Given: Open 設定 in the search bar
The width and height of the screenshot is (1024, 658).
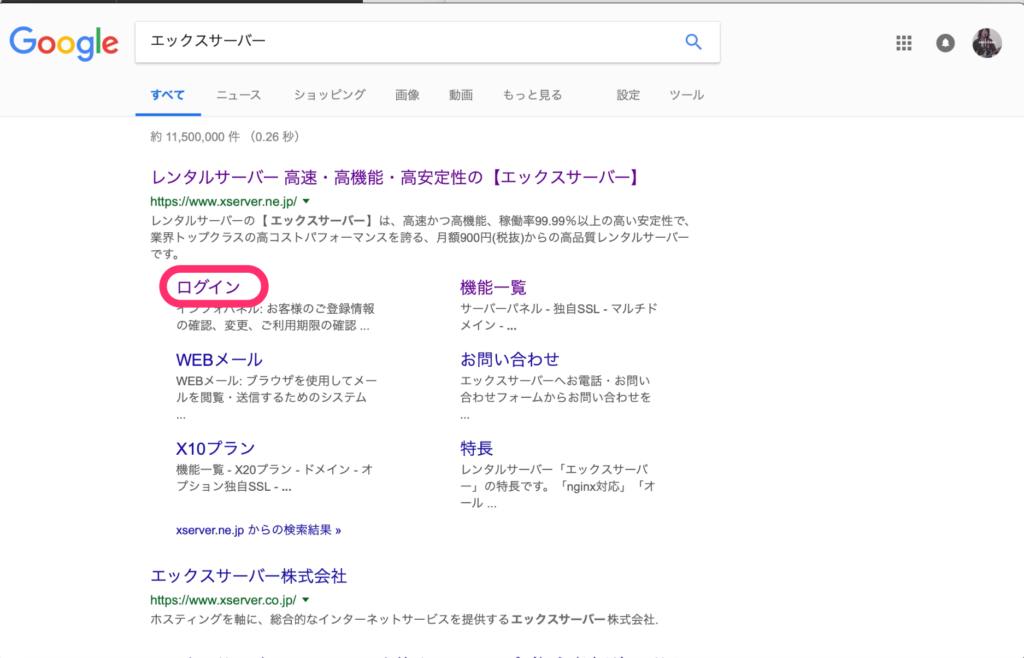Looking at the screenshot, I should [x=628, y=95].
